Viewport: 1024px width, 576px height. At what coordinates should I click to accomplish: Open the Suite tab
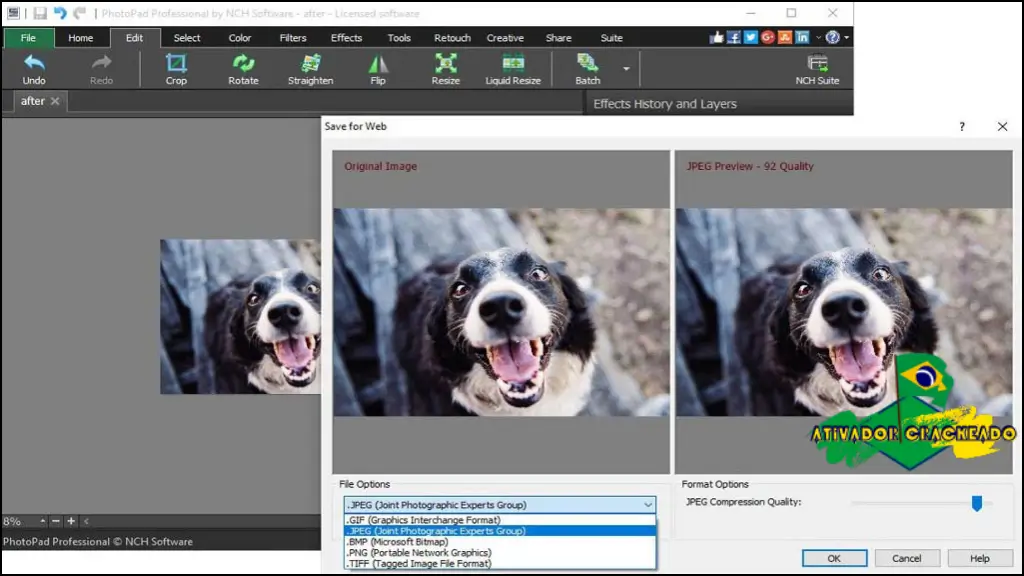click(x=611, y=38)
